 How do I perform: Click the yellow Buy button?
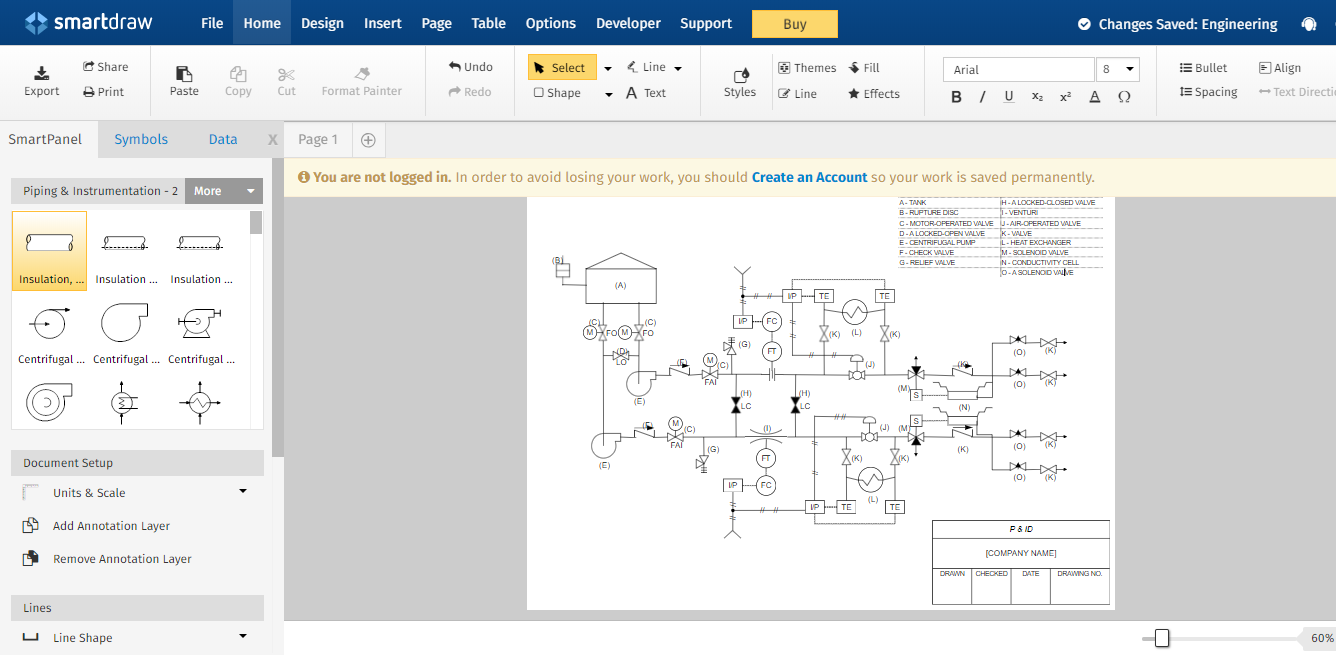795,24
